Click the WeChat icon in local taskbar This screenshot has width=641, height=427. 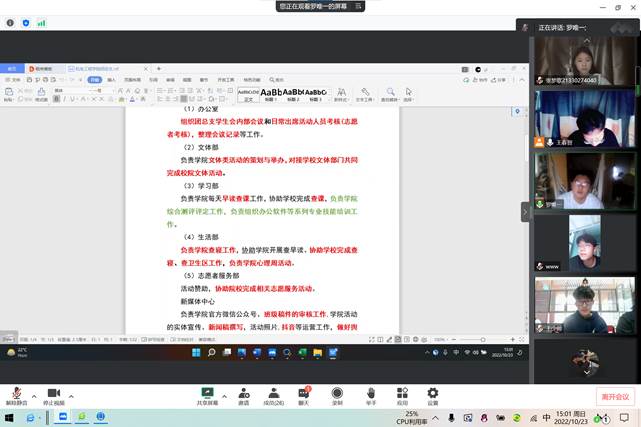click(x=82, y=417)
